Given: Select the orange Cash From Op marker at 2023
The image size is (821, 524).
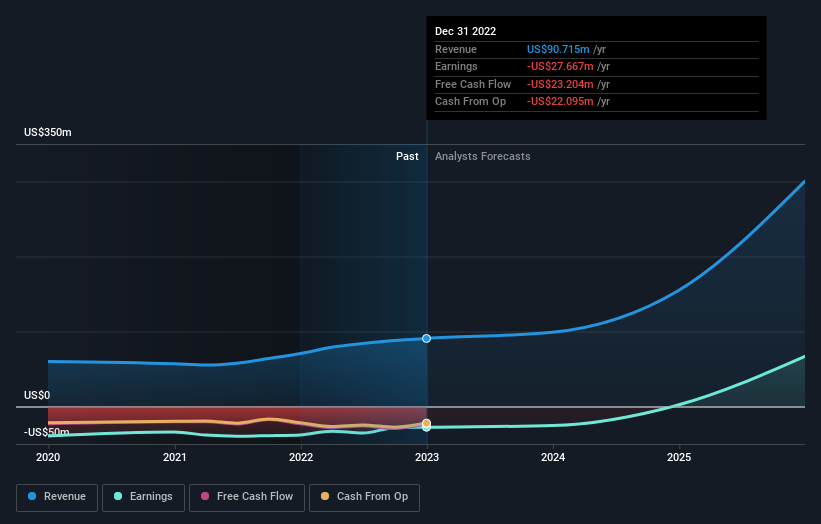Looking at the screenshot, I should [x=427, y=423].
